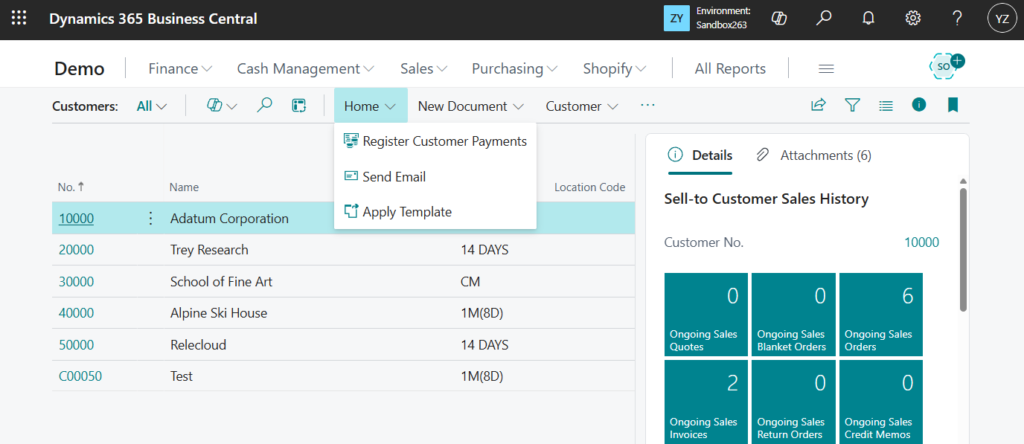Open the settings gear menu

click(x=913, y=18)
